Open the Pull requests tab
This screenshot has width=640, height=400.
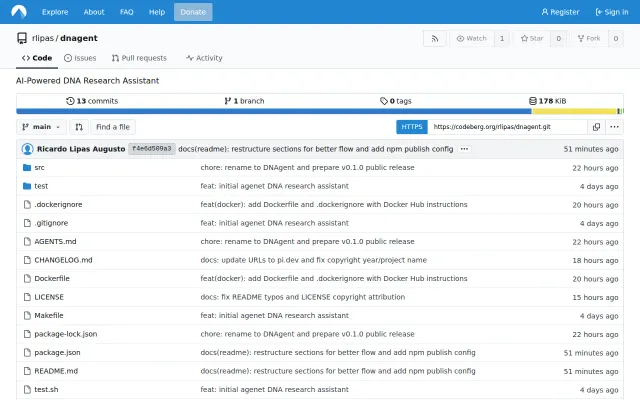(x=139, y=58)
